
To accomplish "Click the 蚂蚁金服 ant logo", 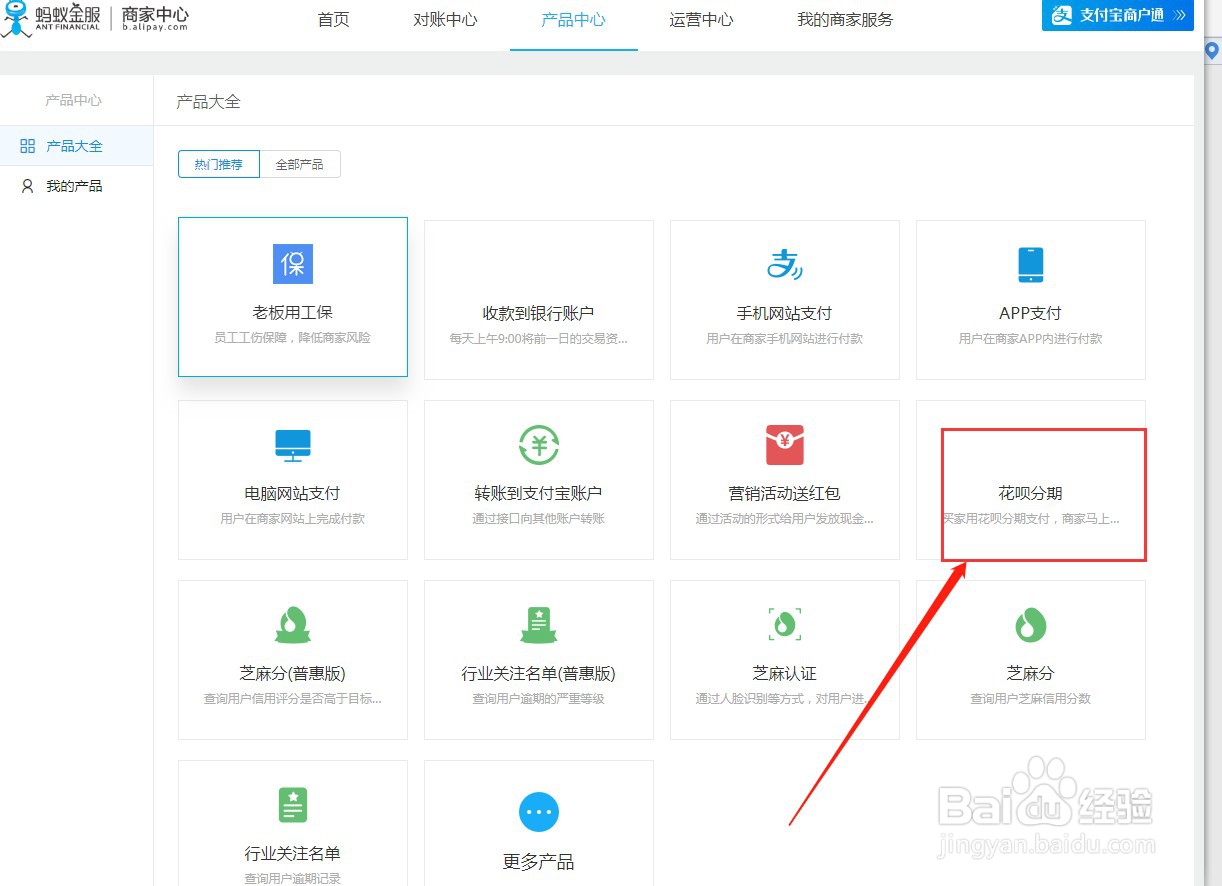I will point(15,18).
